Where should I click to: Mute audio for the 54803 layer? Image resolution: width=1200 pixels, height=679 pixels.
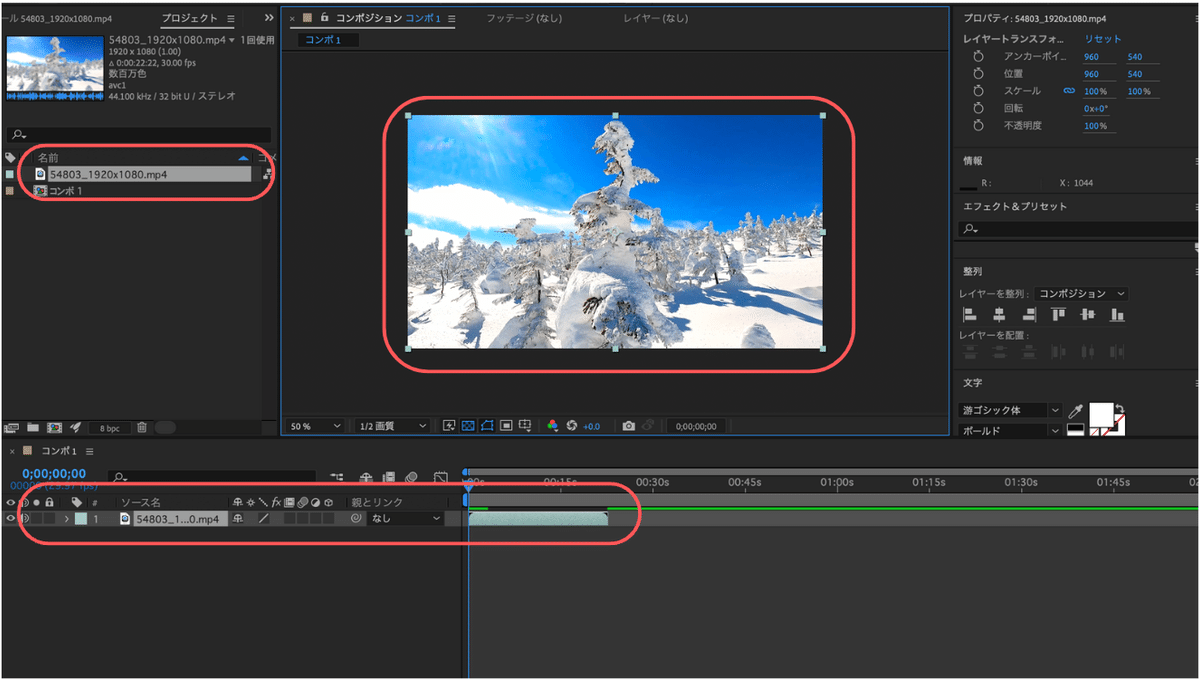pos(25,518)
